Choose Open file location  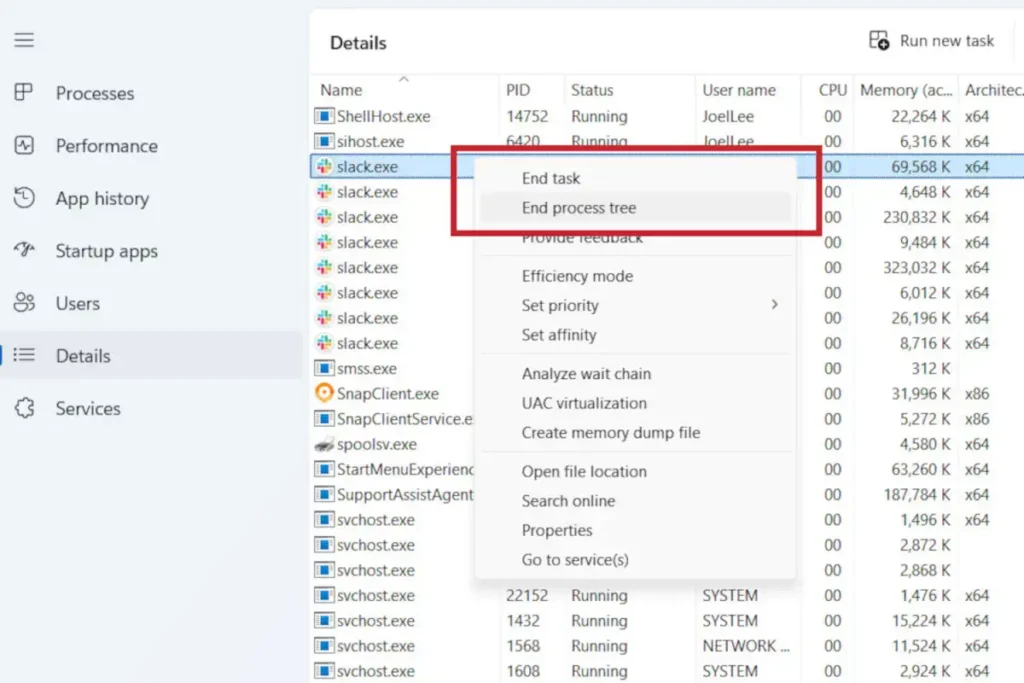coord(635,471)
